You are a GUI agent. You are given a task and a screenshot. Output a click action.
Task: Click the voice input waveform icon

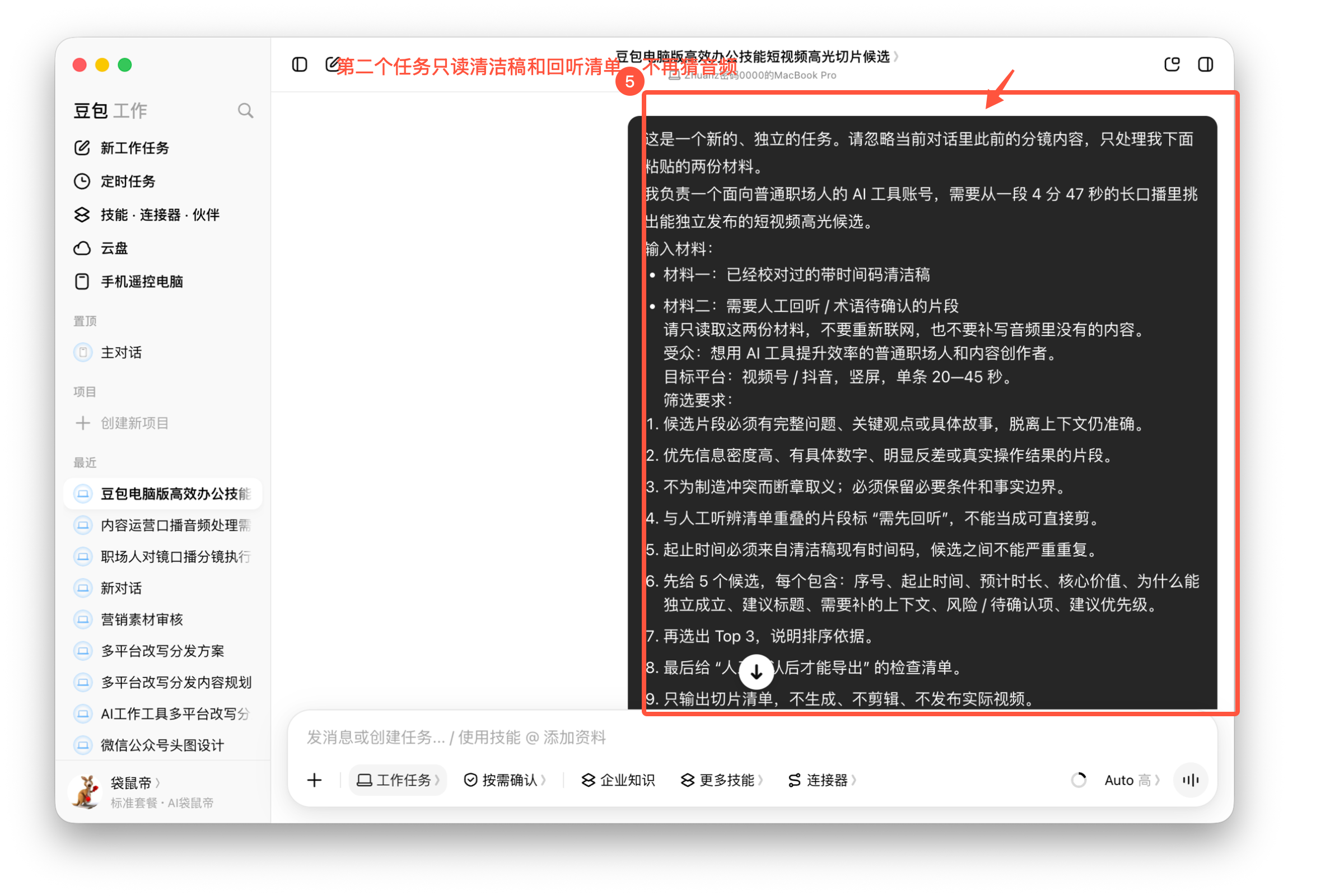(x=1191, y=780)
